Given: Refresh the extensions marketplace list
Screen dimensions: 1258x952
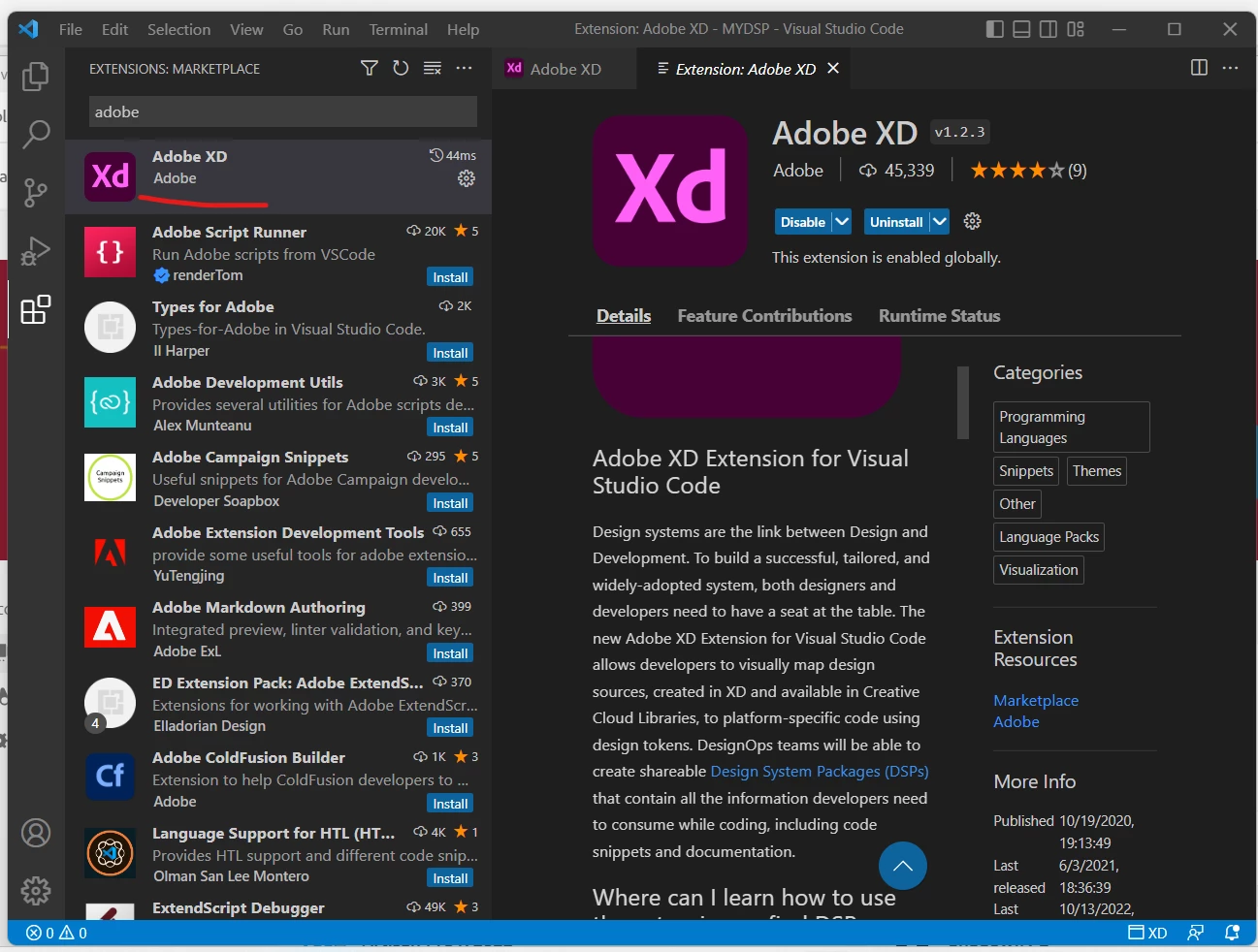Looking at the screenshot, I should click(401, 68).
